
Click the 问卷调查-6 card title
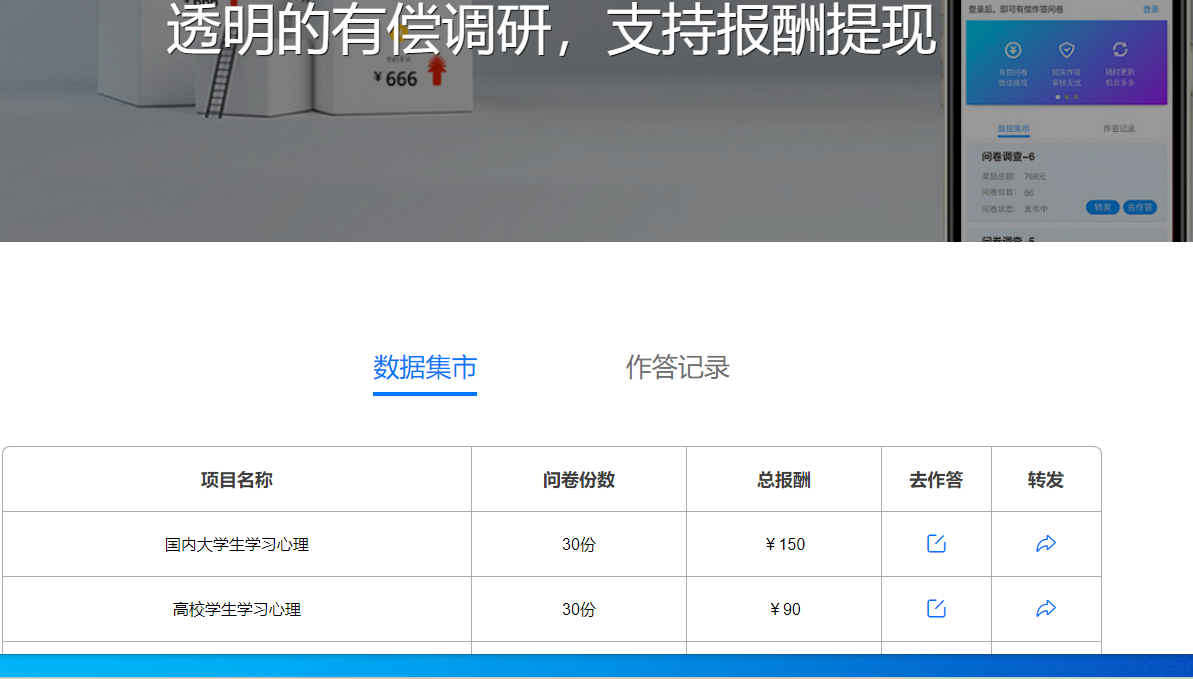[x=1008, y=155]
